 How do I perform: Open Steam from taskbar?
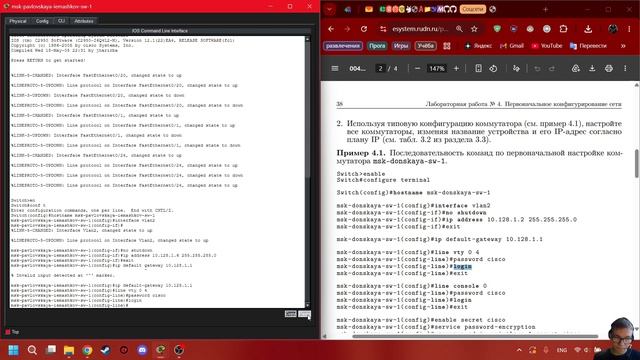click(x=105, y=350)
